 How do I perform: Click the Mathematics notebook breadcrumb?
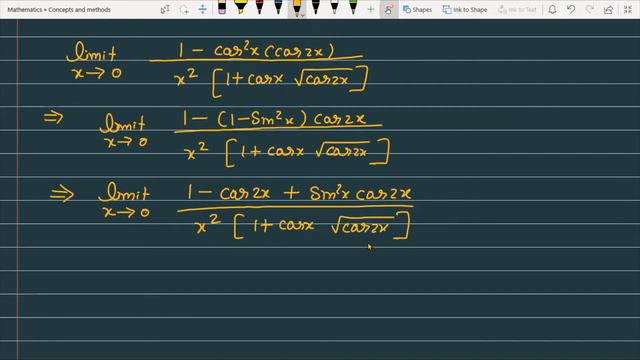[x=24, y=9]
